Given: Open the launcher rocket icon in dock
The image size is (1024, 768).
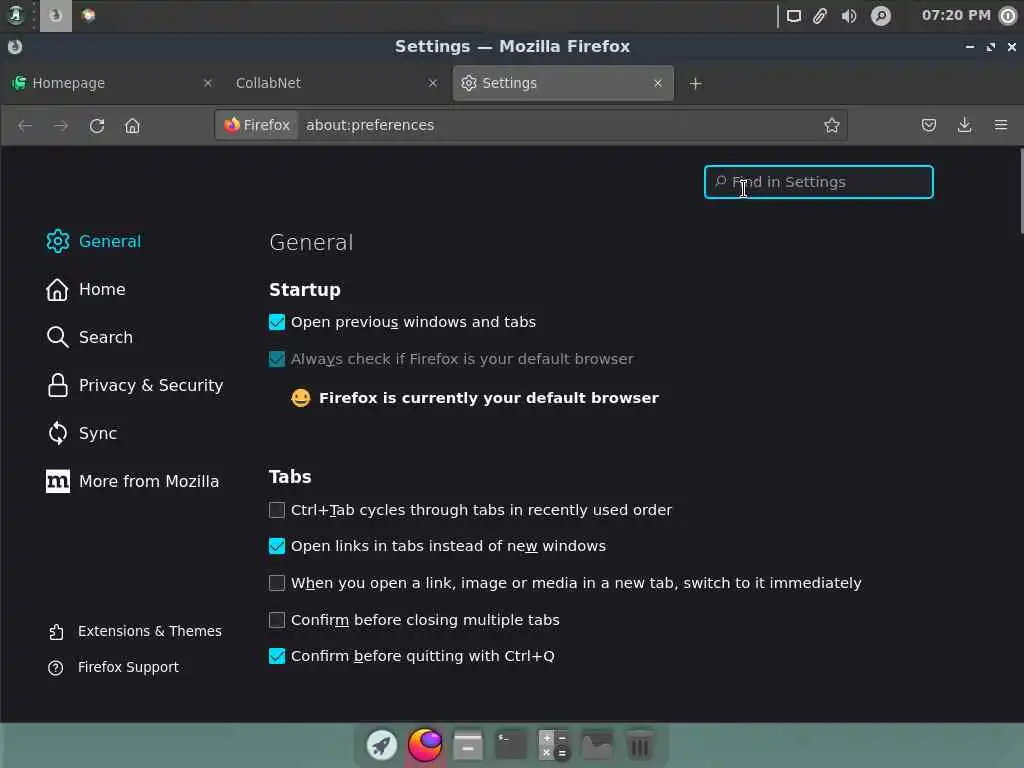Looking at the screenshot, I should 381,745.
